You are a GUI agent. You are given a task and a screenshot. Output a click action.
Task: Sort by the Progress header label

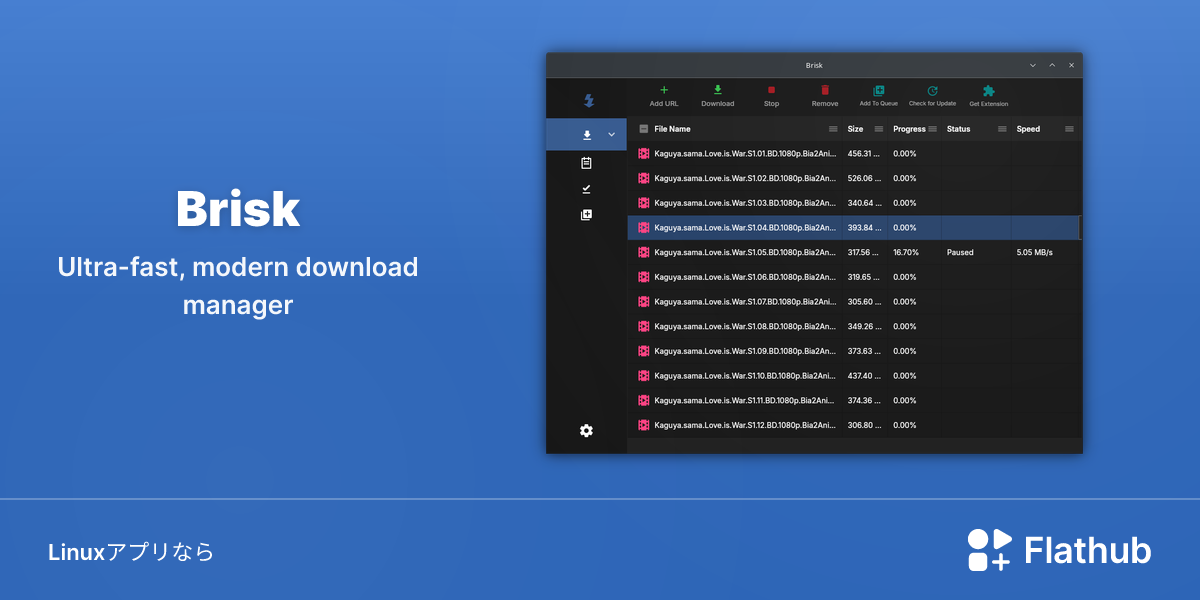tap(909, 129)
